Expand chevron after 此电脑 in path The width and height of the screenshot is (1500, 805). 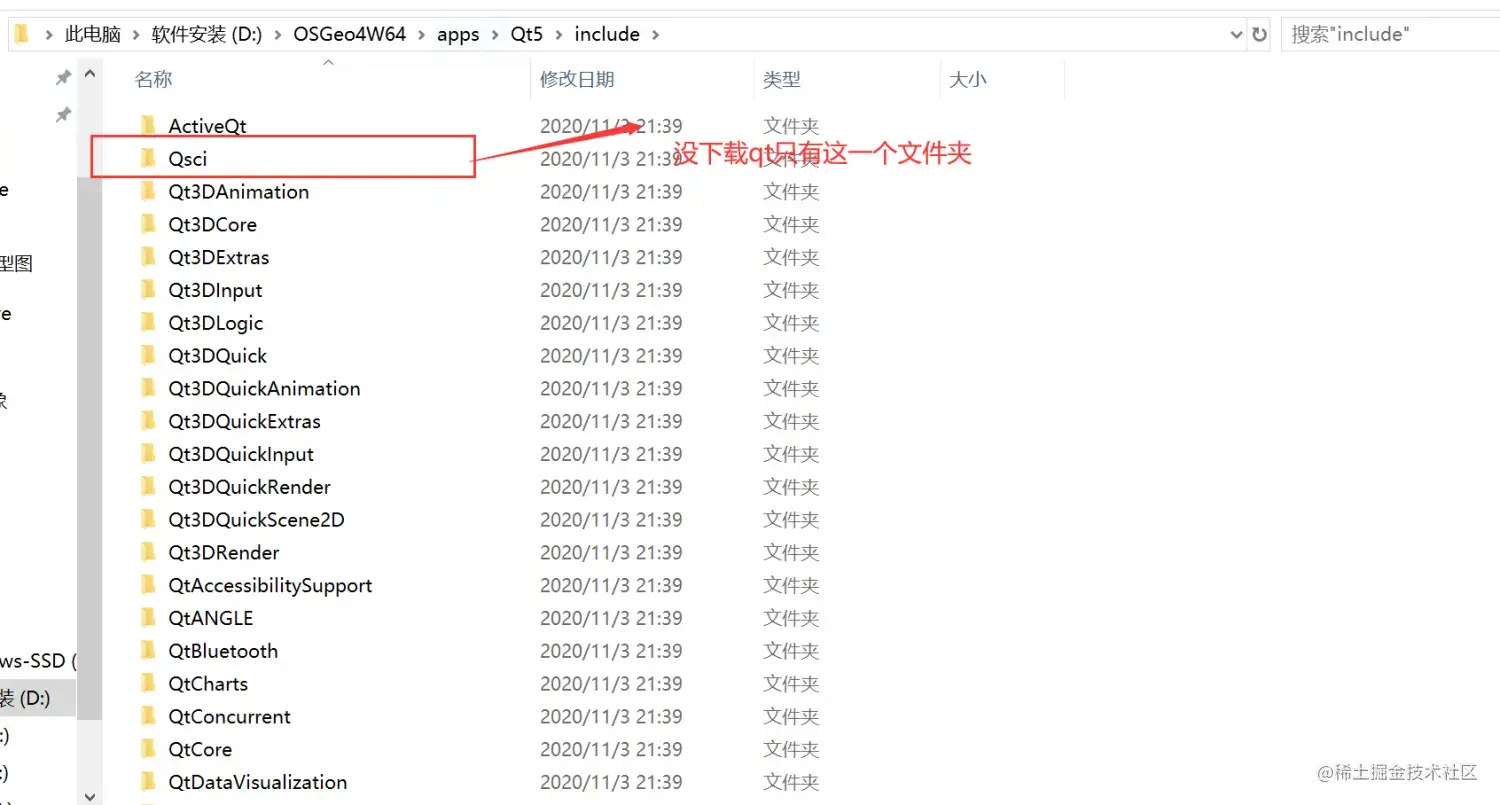tap(136, 34)
